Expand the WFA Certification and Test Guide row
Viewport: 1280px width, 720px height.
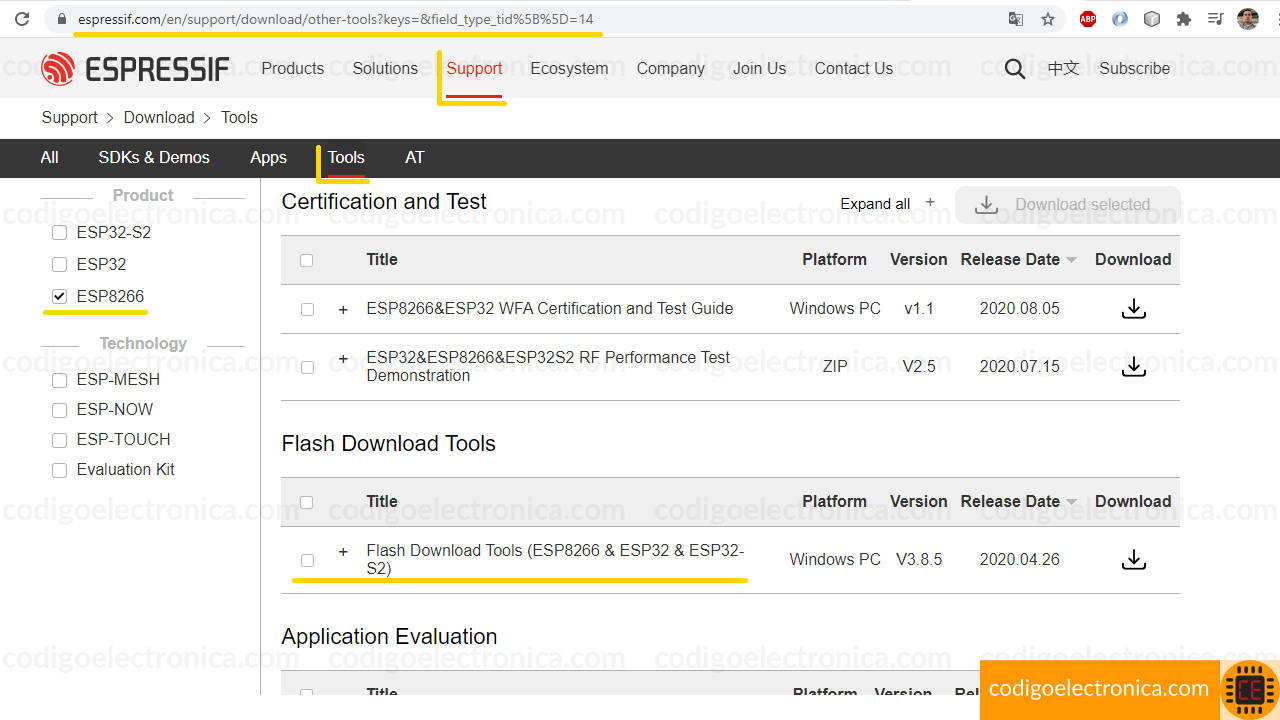pos(343,309)
